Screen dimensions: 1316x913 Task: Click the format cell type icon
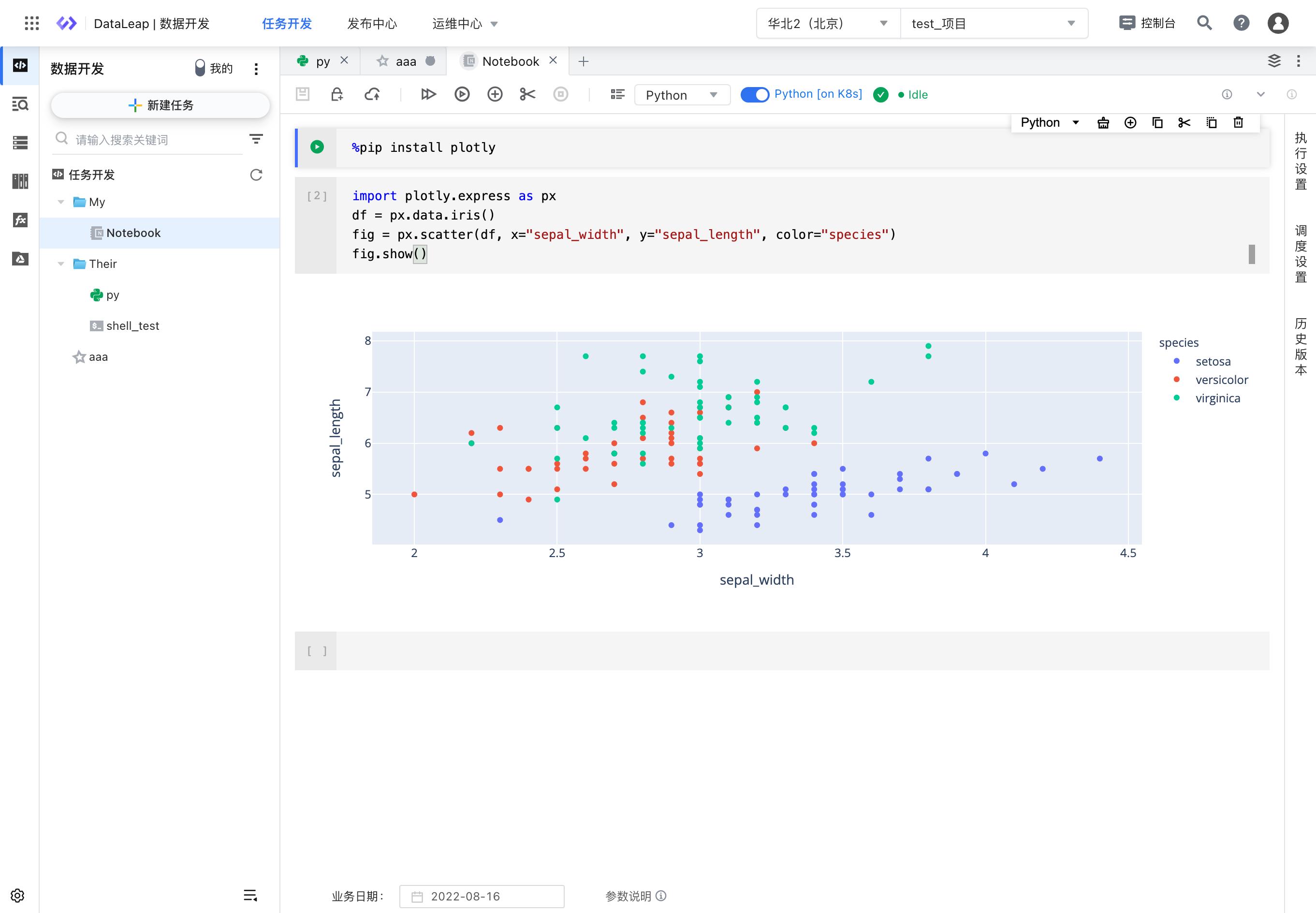(x=617, y=94)
